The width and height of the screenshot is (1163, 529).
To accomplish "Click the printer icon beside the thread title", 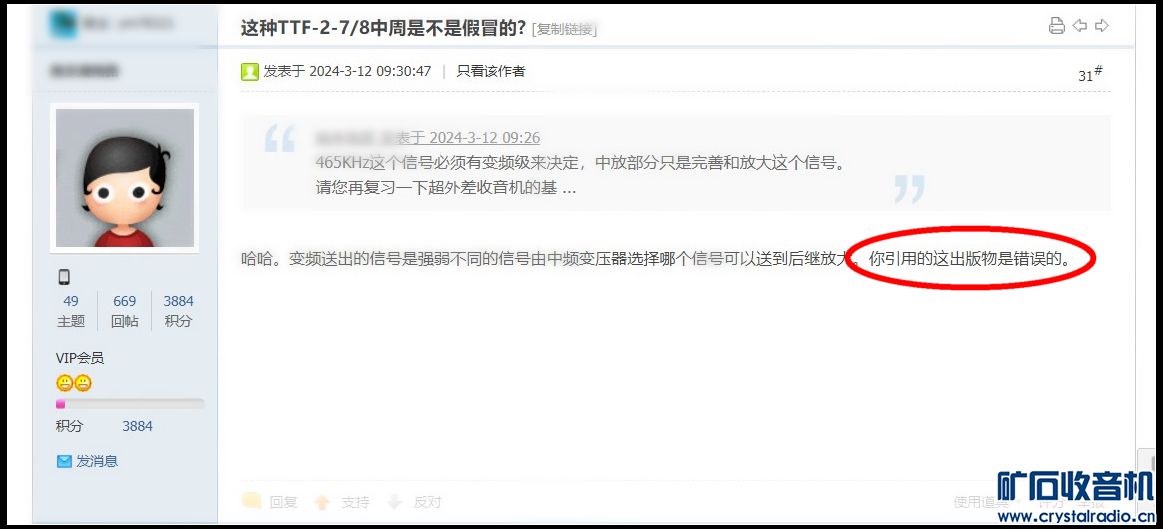I will point(1056,26).
